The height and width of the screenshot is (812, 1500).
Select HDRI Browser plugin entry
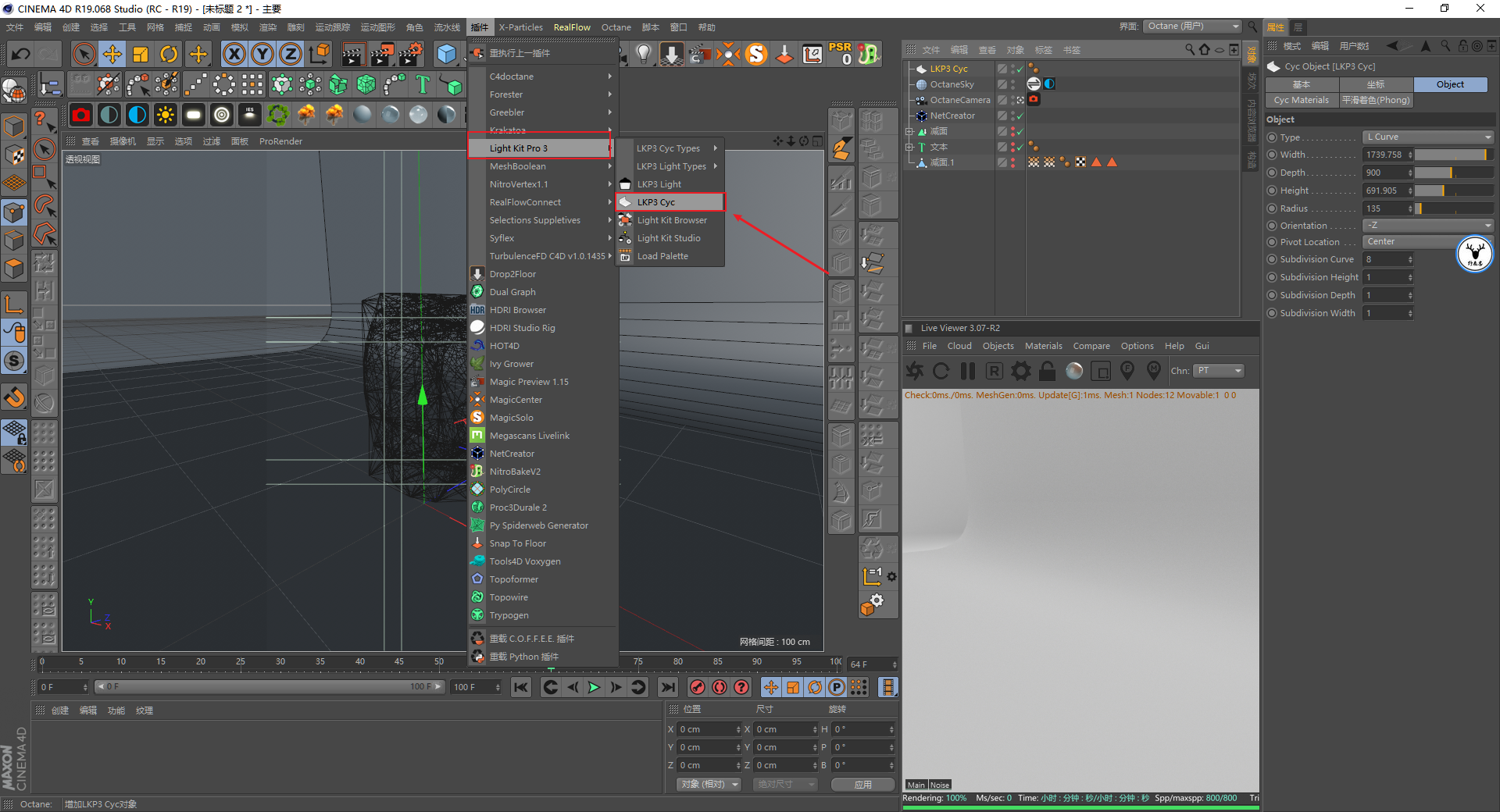tap(543, 310)
